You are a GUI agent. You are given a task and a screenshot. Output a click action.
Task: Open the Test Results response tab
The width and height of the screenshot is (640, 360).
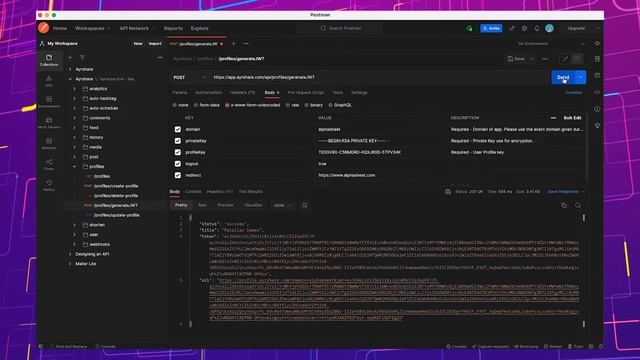251,191
